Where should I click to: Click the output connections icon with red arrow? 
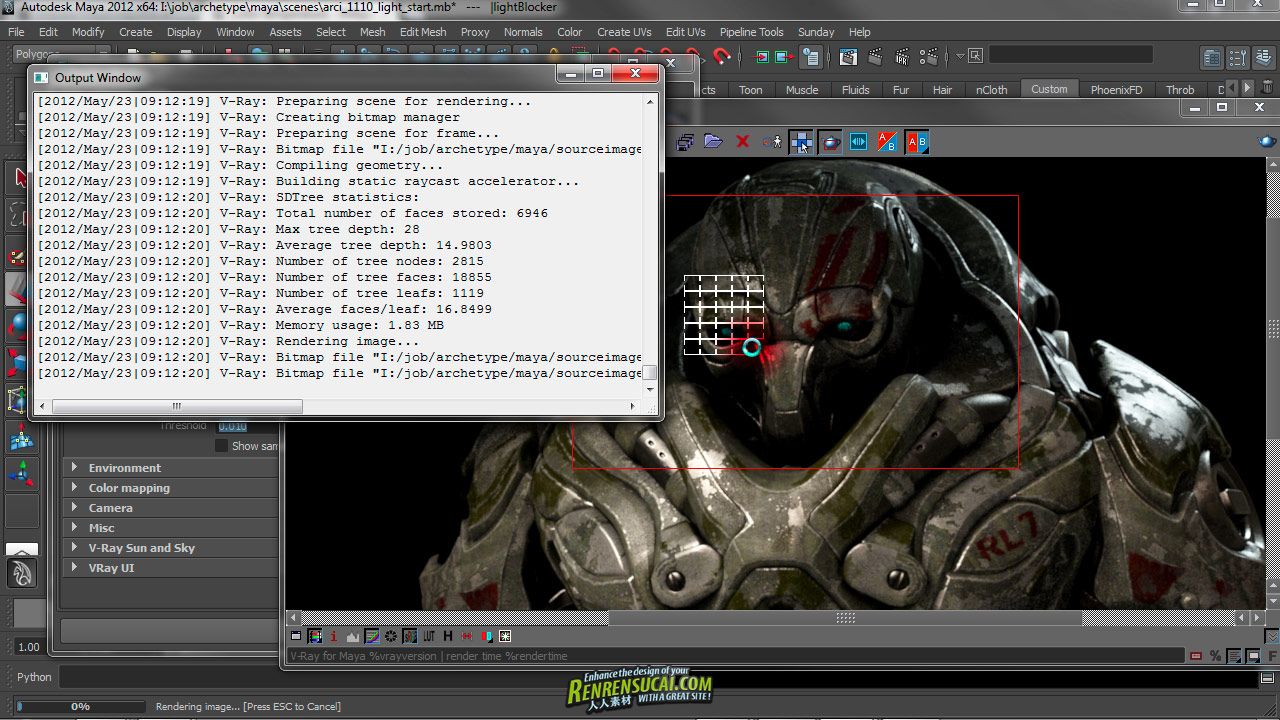pyautogui.click(x=785, y=57)
